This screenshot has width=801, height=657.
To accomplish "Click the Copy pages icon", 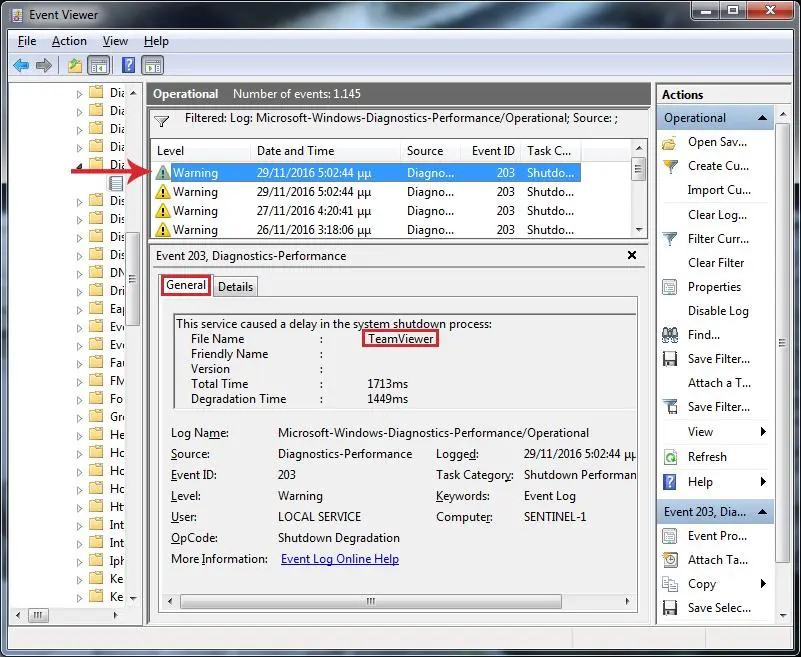I will 670,584.
